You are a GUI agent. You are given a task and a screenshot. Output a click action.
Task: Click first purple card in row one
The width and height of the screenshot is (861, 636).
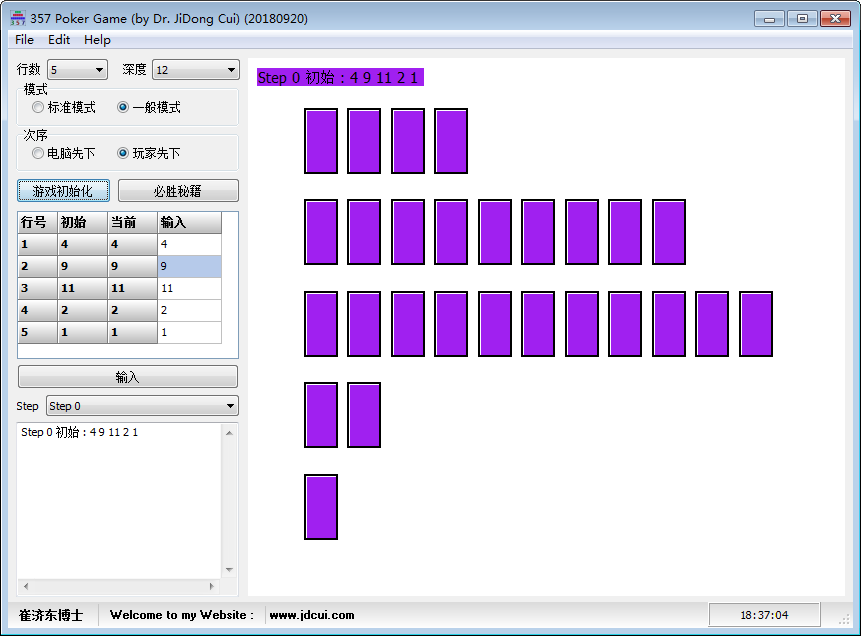(x=321, y=141)
